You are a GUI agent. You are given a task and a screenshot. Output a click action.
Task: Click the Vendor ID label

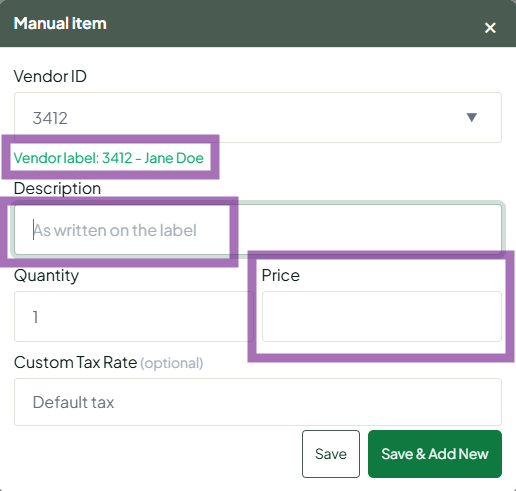pos(50,76)
